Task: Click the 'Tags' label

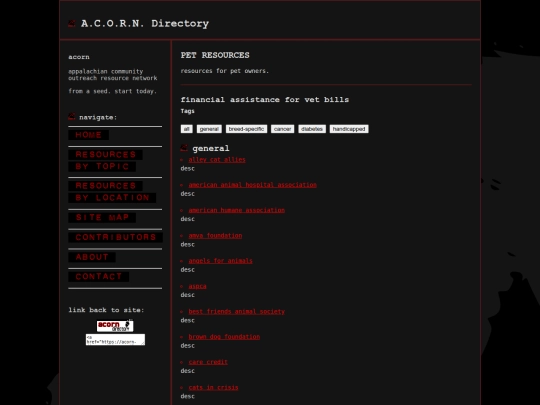Action: pos(188,111)
